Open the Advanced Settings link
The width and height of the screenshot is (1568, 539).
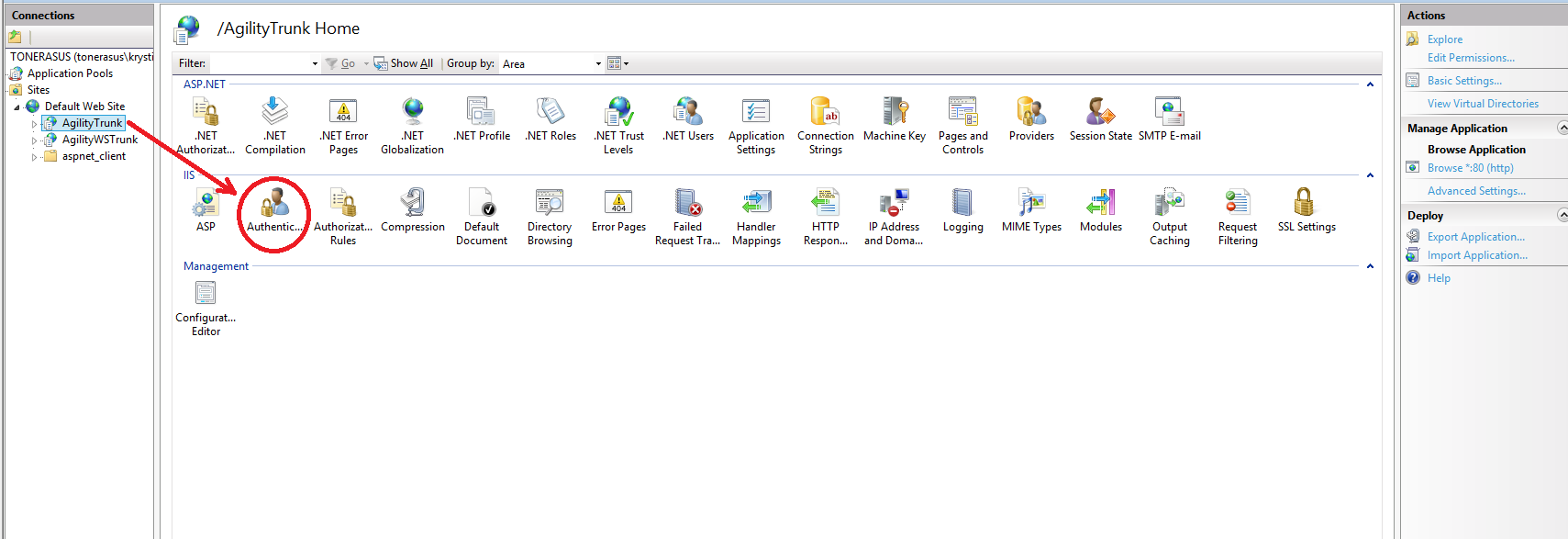pos(1475,191)
